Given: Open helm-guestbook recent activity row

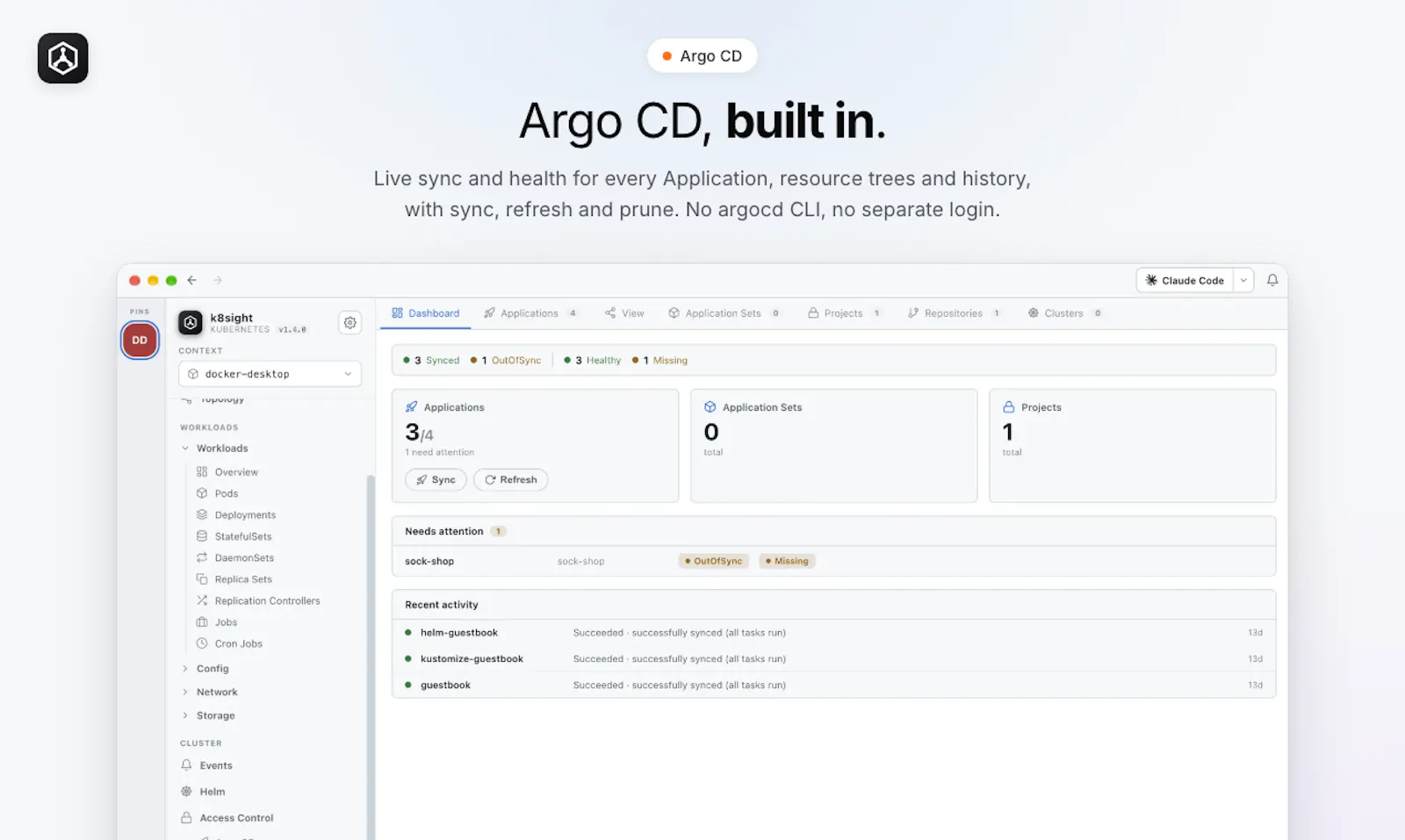Looking at the screenshot, I should [833, 633].
